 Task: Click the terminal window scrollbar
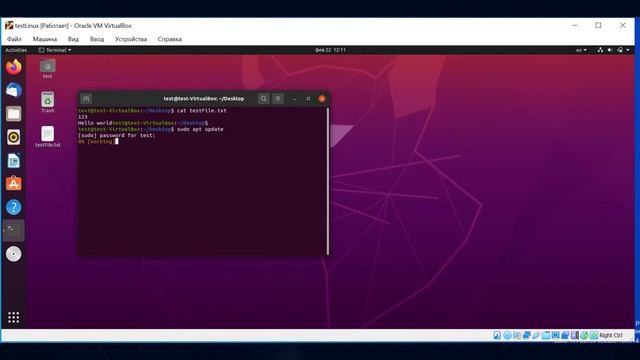click(327, 181)
